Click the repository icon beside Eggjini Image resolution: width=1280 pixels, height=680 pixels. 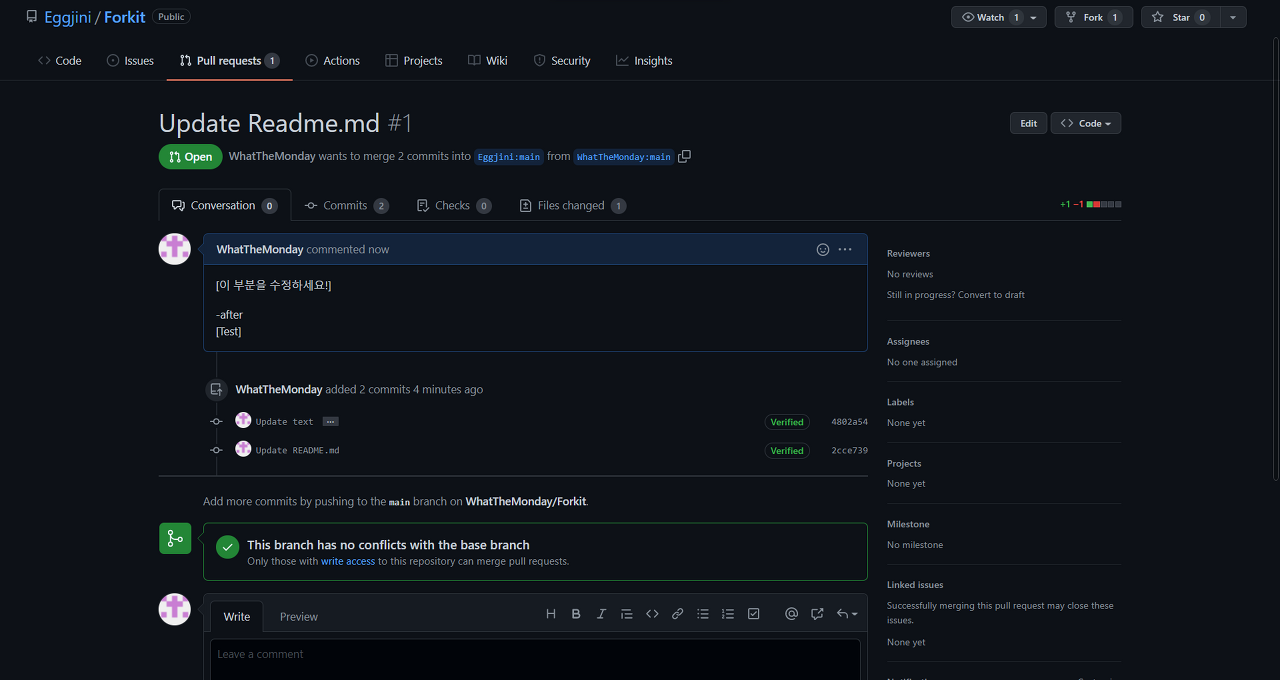pyautogui.click(x=32, y=17)
